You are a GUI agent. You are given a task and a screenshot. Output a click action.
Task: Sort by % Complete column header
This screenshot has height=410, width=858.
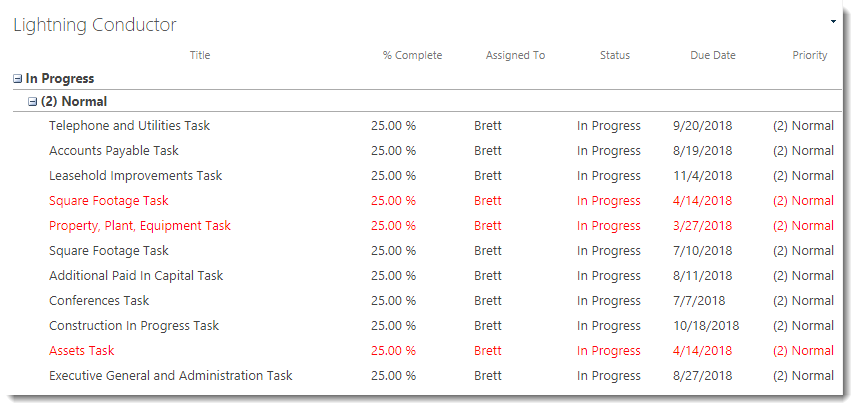(412, 55)
